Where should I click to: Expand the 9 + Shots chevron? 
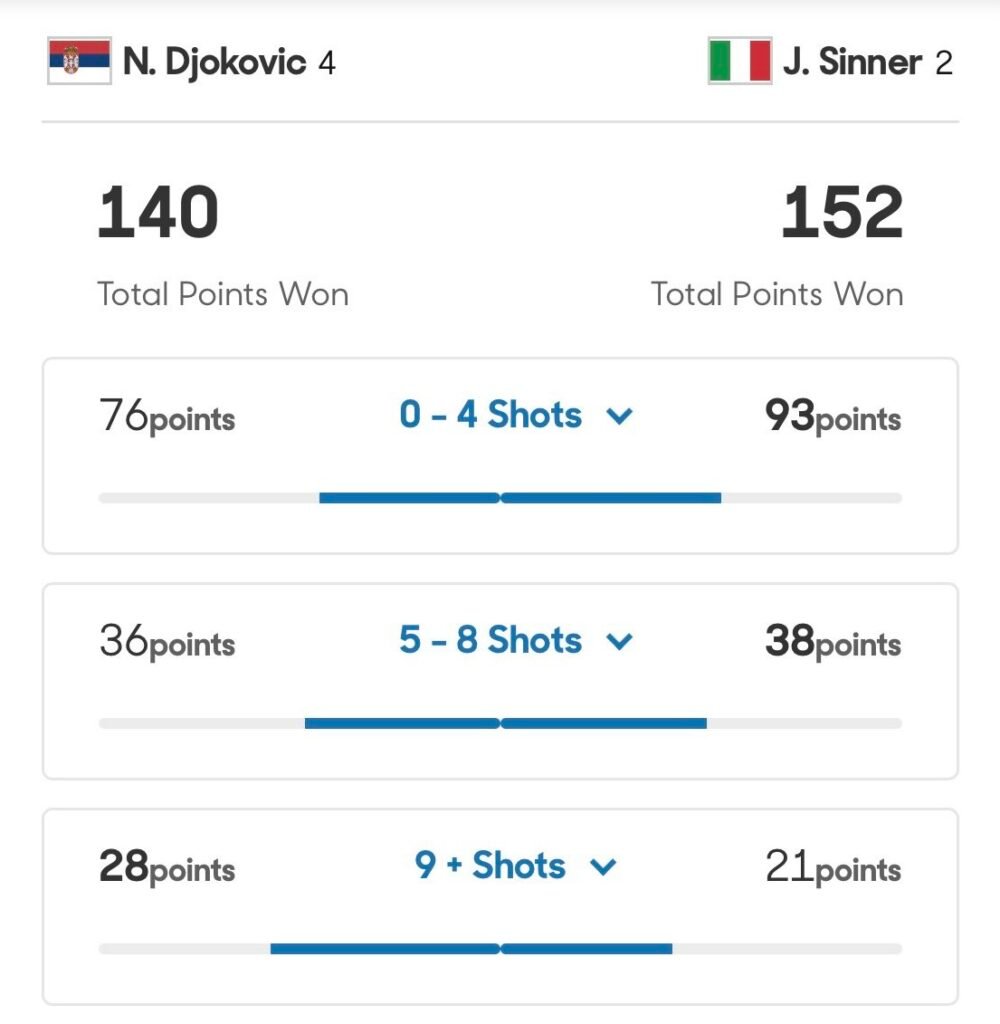[x=603, y=866]
